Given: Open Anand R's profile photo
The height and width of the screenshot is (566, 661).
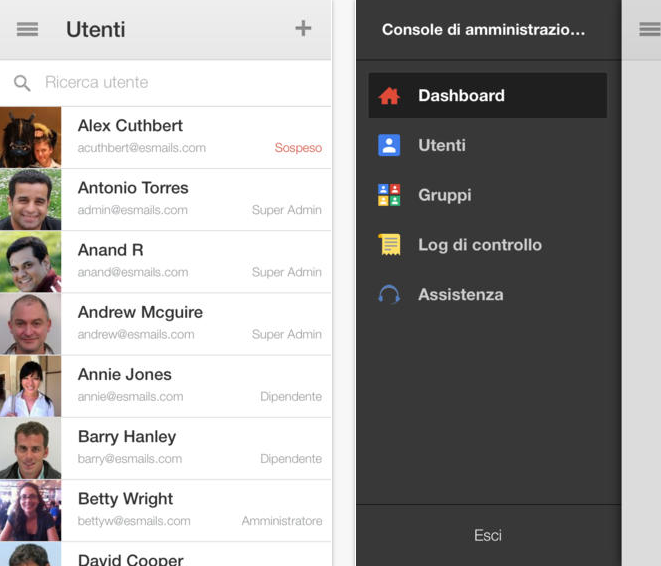Looking at the screenshot, I should pos(30,262).
